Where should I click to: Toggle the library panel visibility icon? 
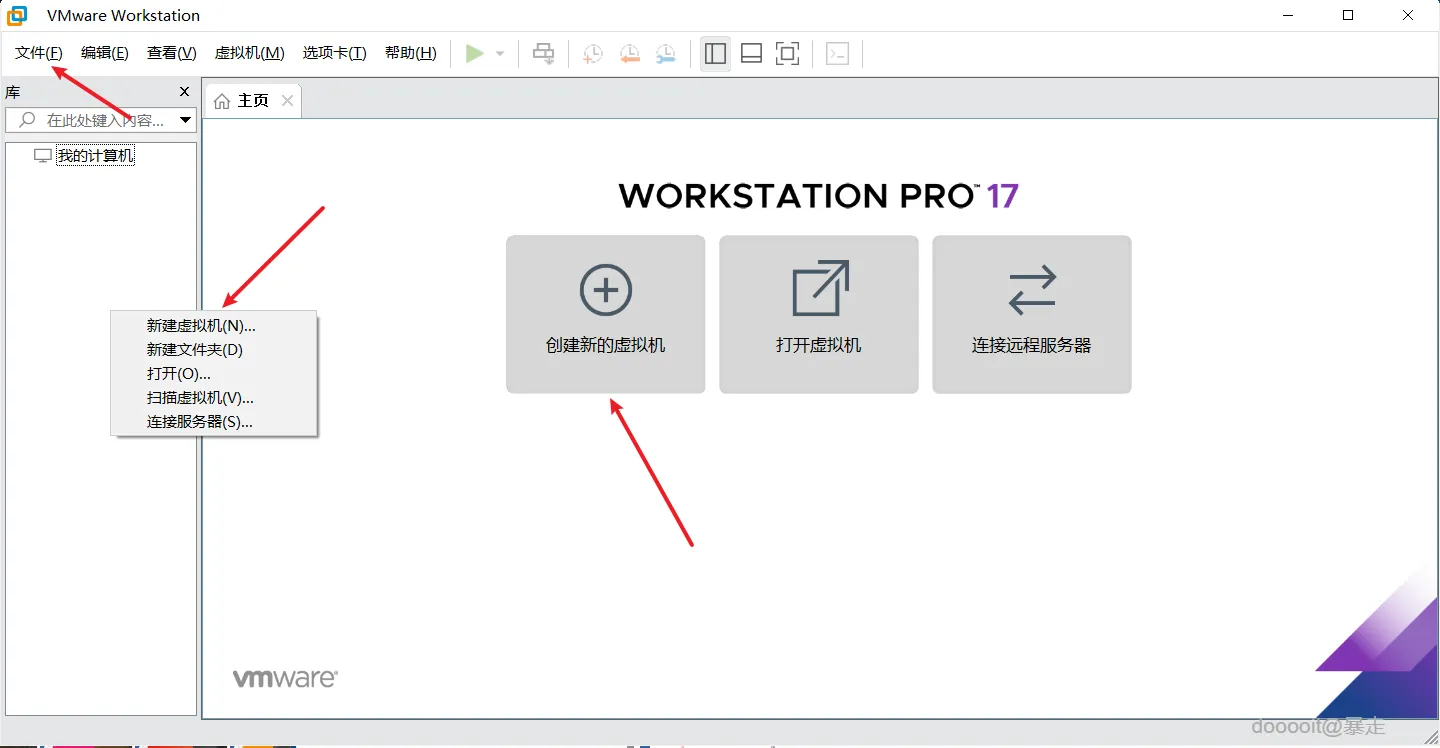point(715,53)
